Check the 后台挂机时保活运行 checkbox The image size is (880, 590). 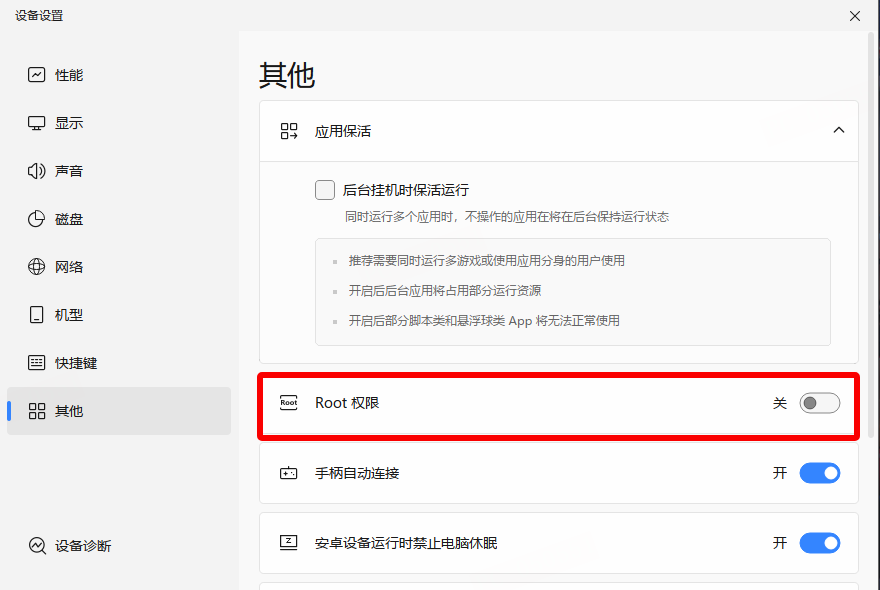click(325, 190)
